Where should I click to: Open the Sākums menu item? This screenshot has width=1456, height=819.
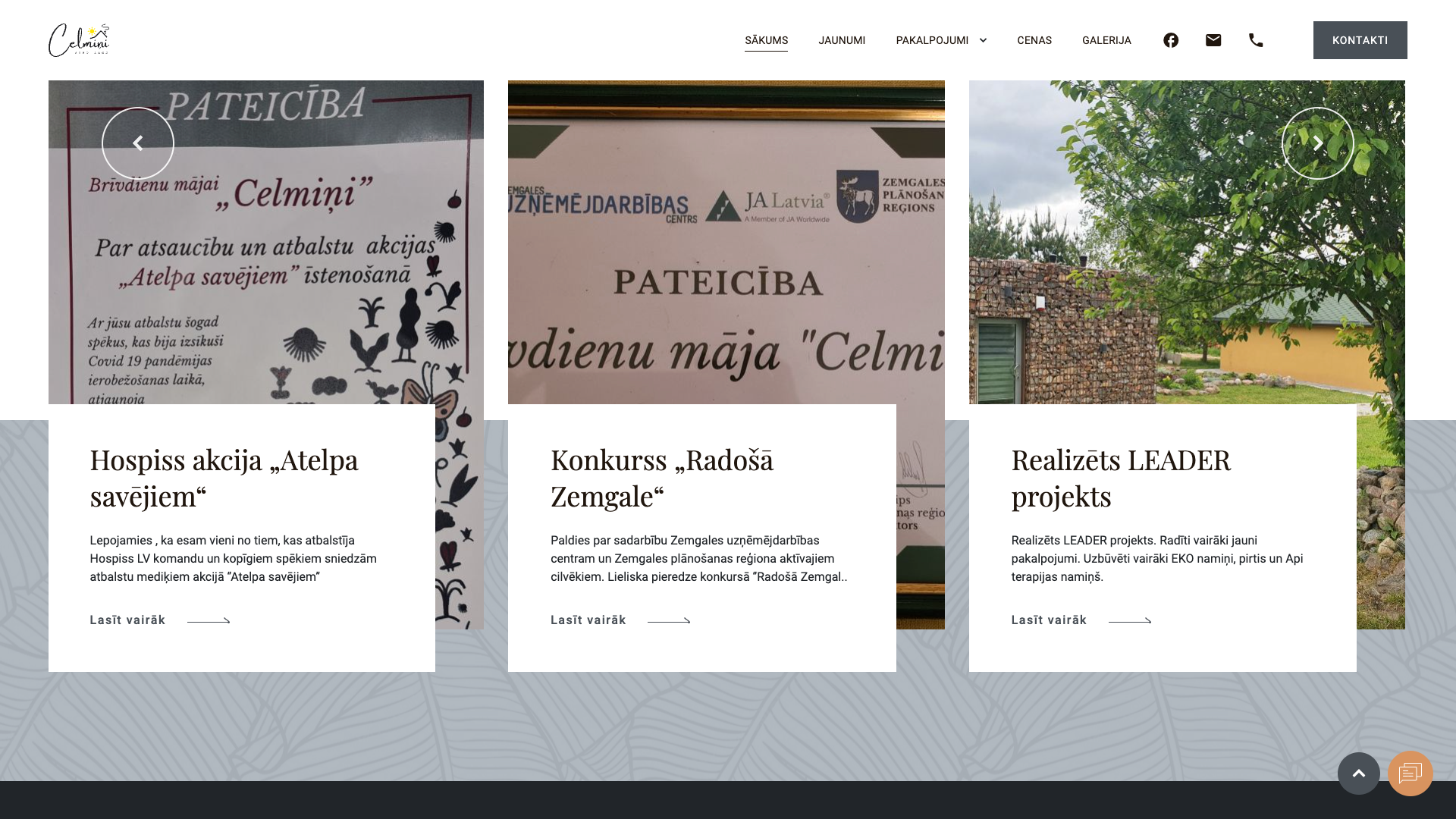(766, 40)
